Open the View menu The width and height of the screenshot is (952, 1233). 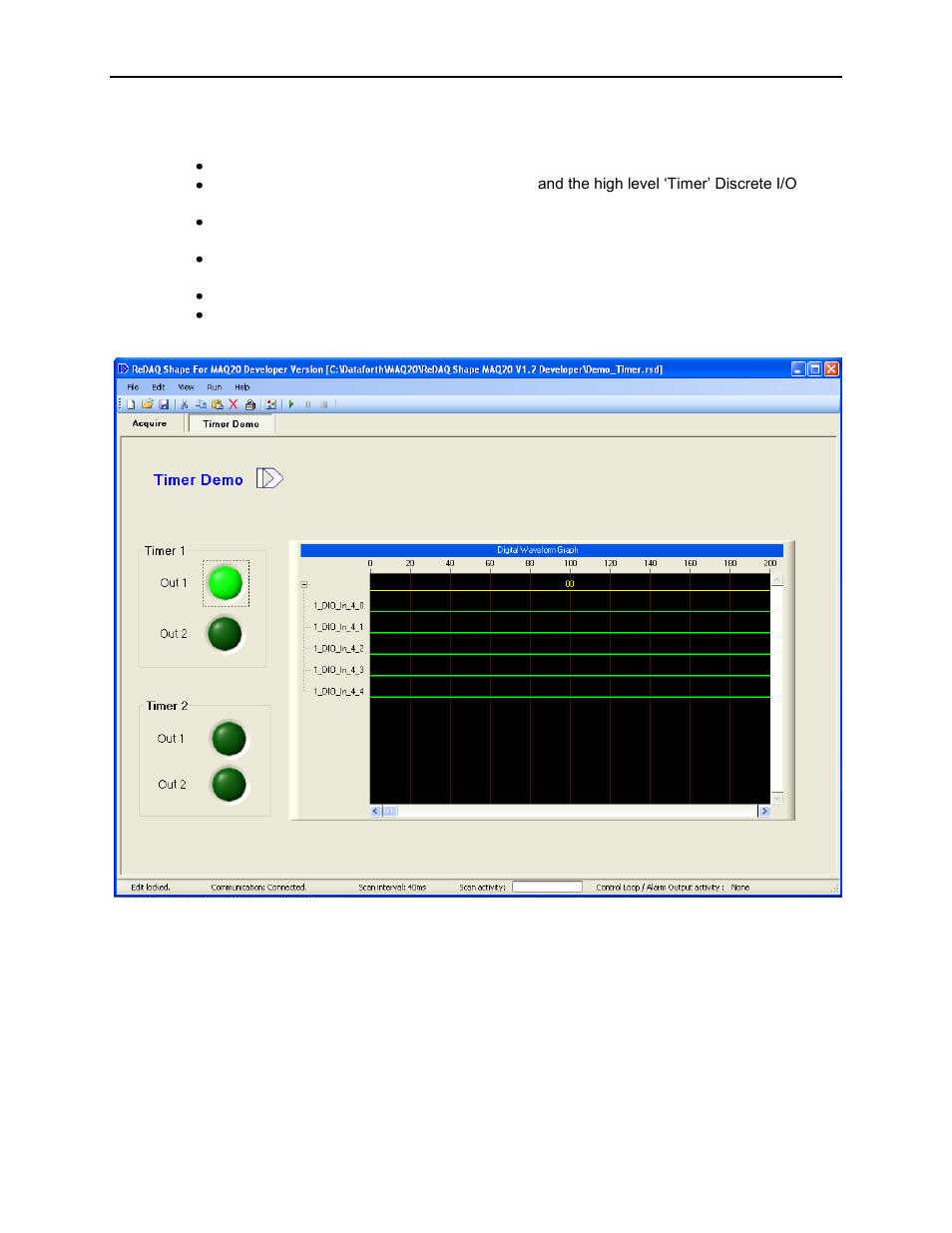[x=187, y=387]
